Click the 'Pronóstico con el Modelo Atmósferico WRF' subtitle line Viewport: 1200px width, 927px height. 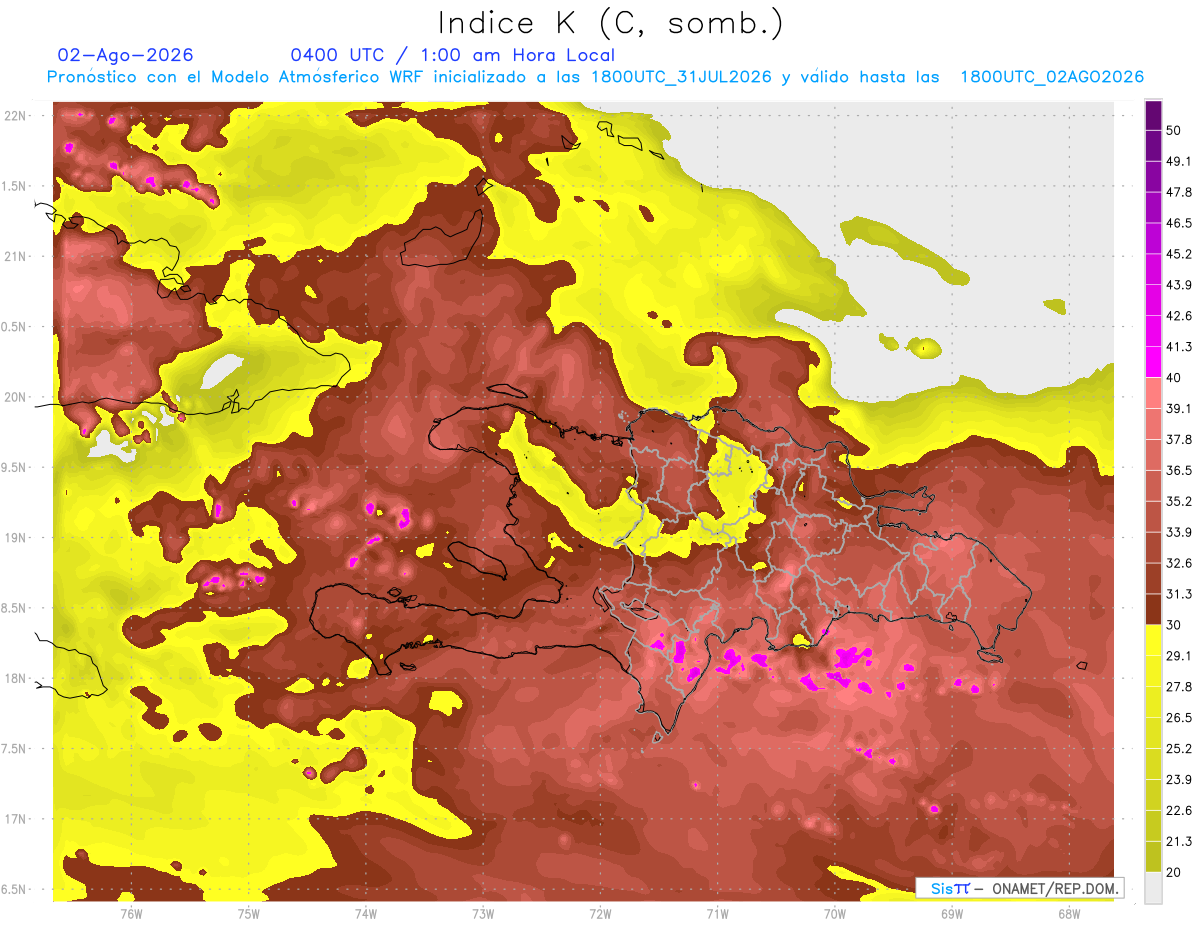596,77
